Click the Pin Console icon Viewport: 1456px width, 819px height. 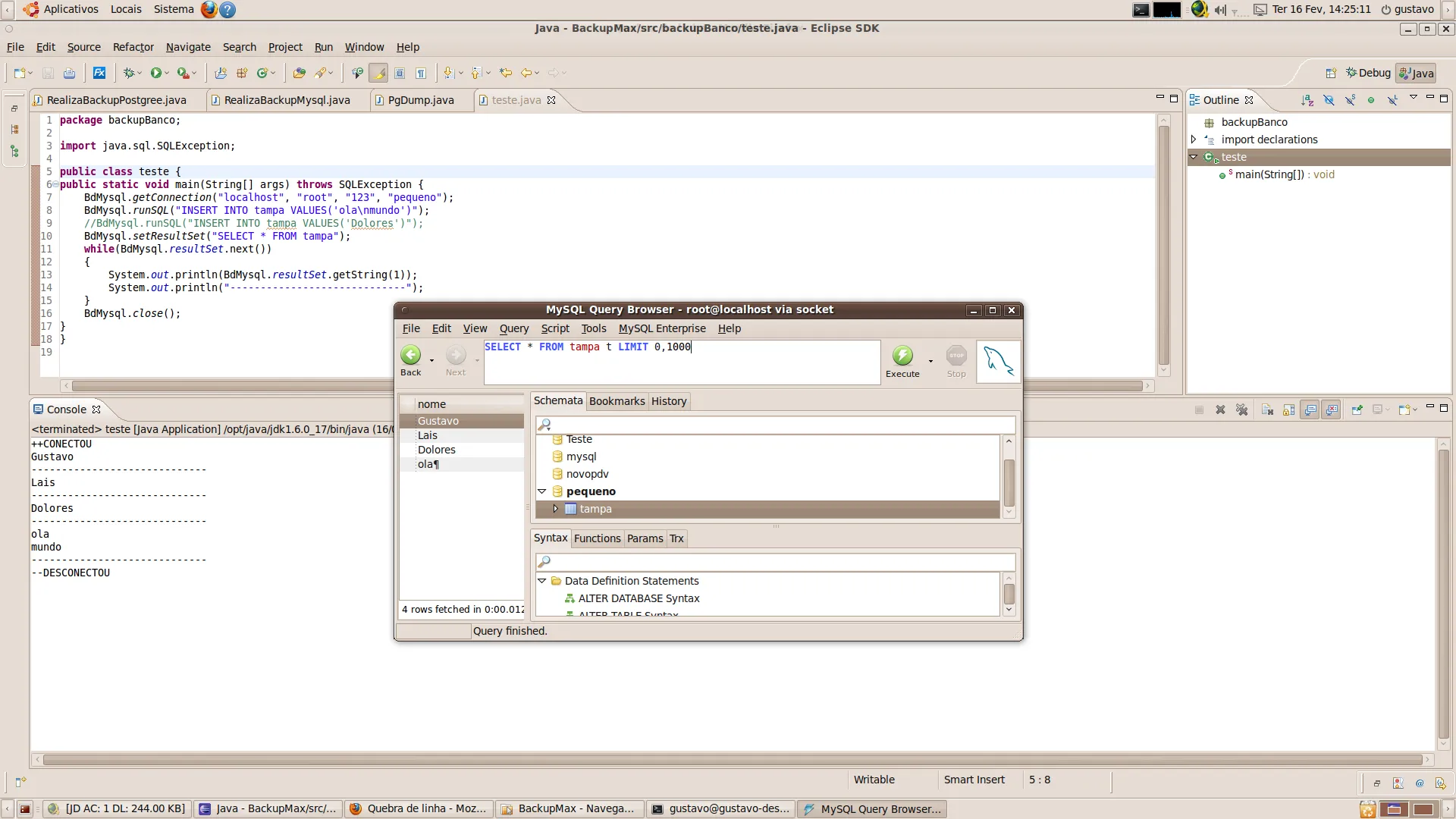coord(1357,409)
